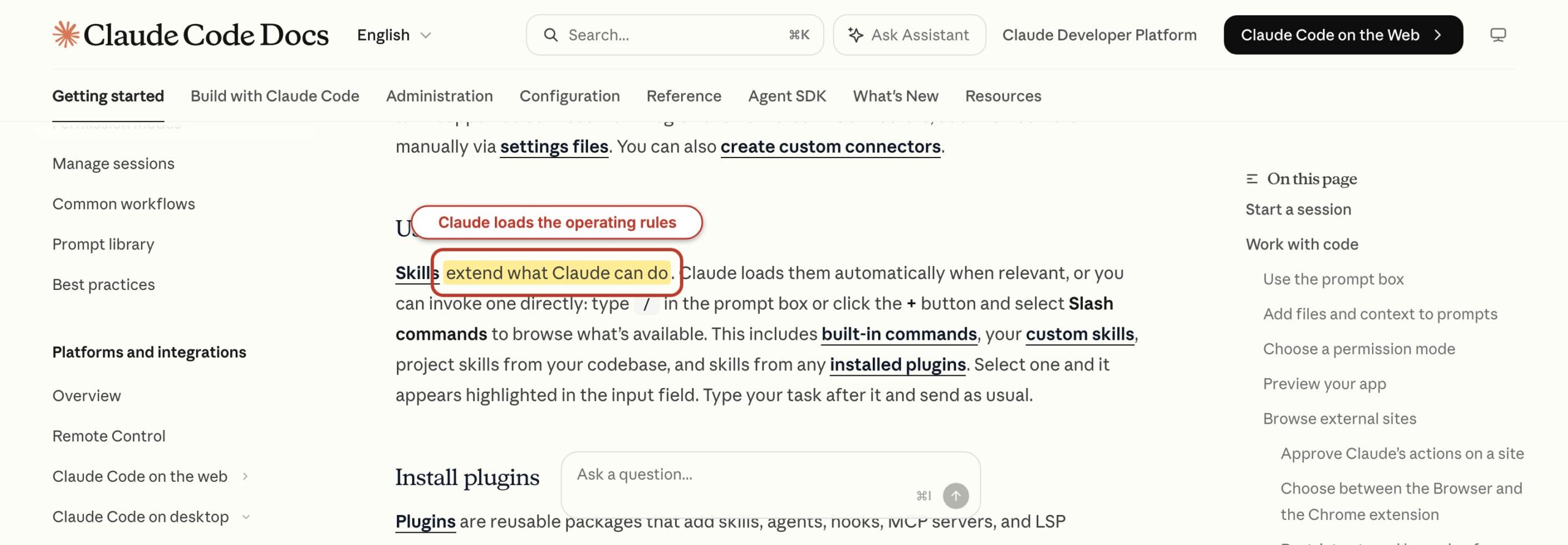Click the Ask Assistant sparkle icon

(x=856, y=35)
